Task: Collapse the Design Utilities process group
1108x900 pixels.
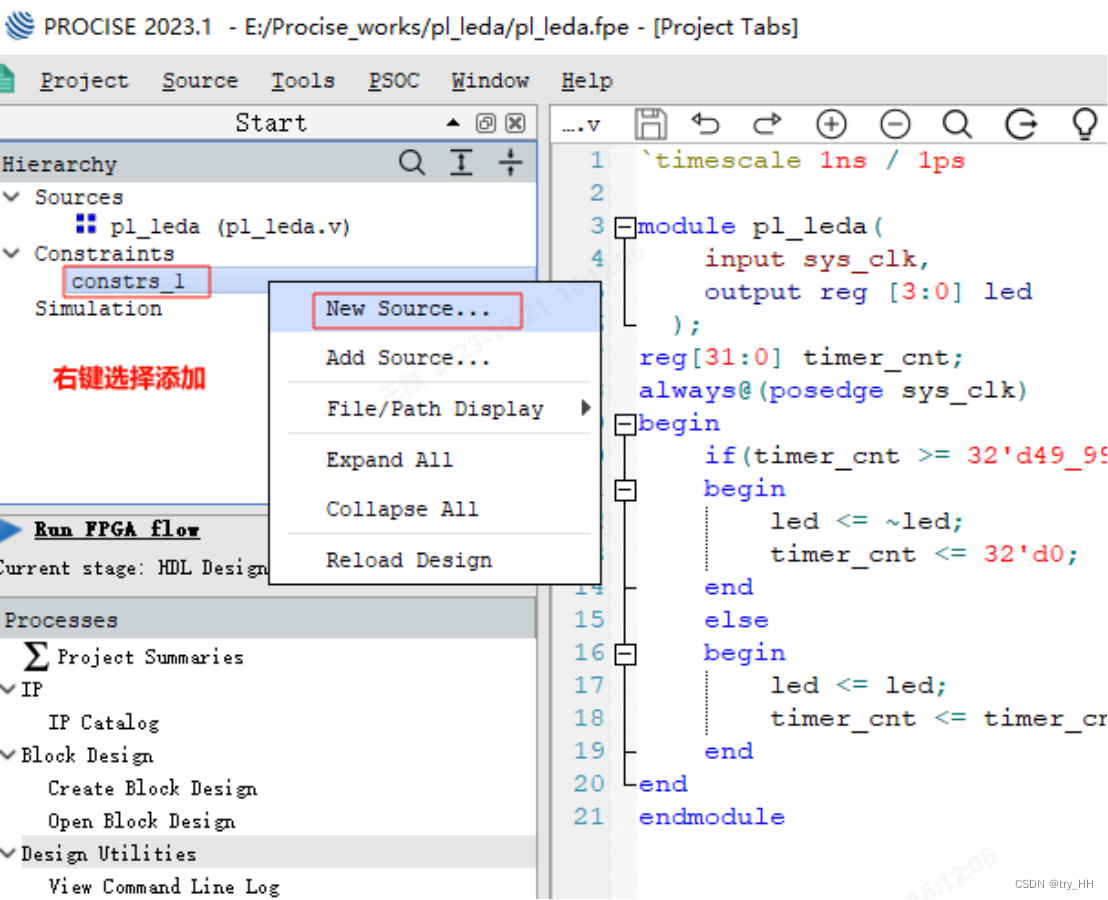Action: (x=8, y=853)
